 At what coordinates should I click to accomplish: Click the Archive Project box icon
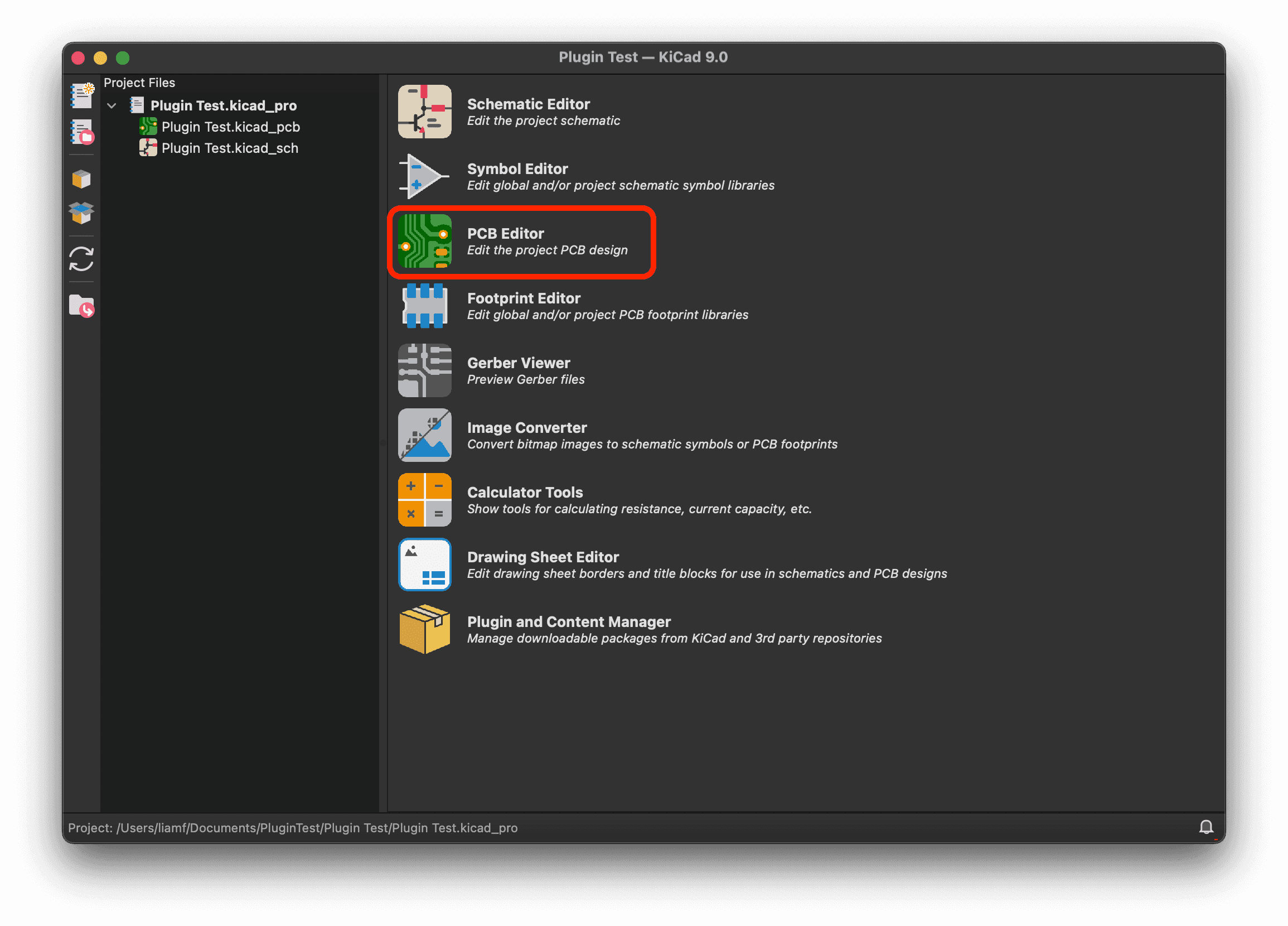tap(82, 179)
